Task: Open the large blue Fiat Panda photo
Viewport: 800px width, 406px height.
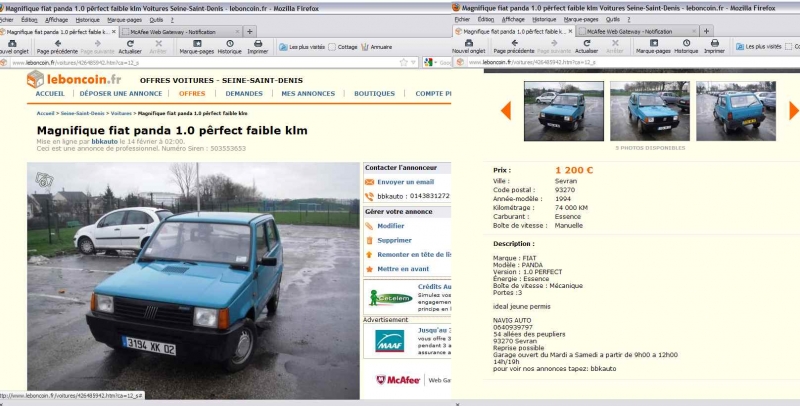Action: [193, 281]
